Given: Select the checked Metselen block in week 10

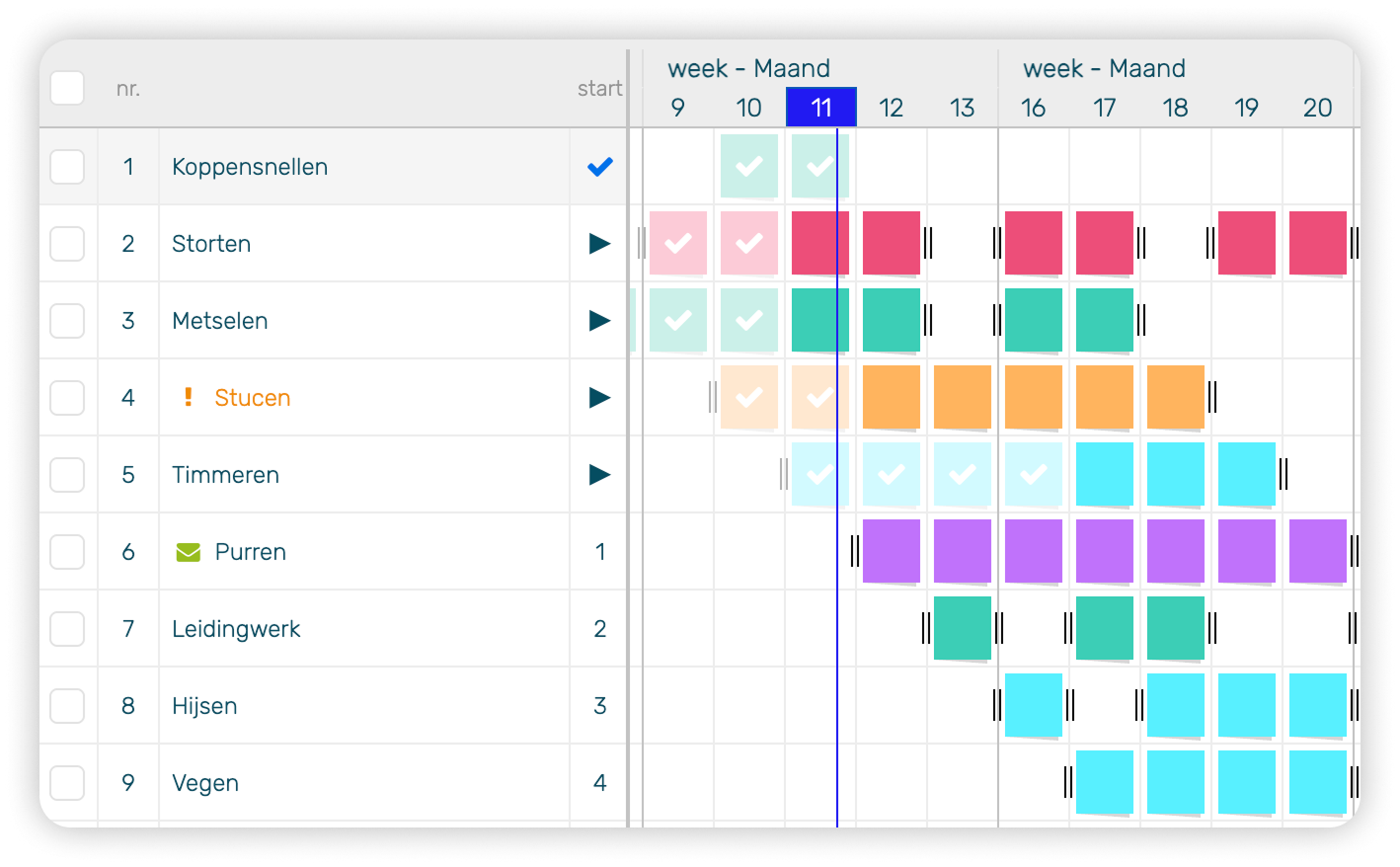Looking at the screenshot, I should pyautogui.click(x=749, y=320).
